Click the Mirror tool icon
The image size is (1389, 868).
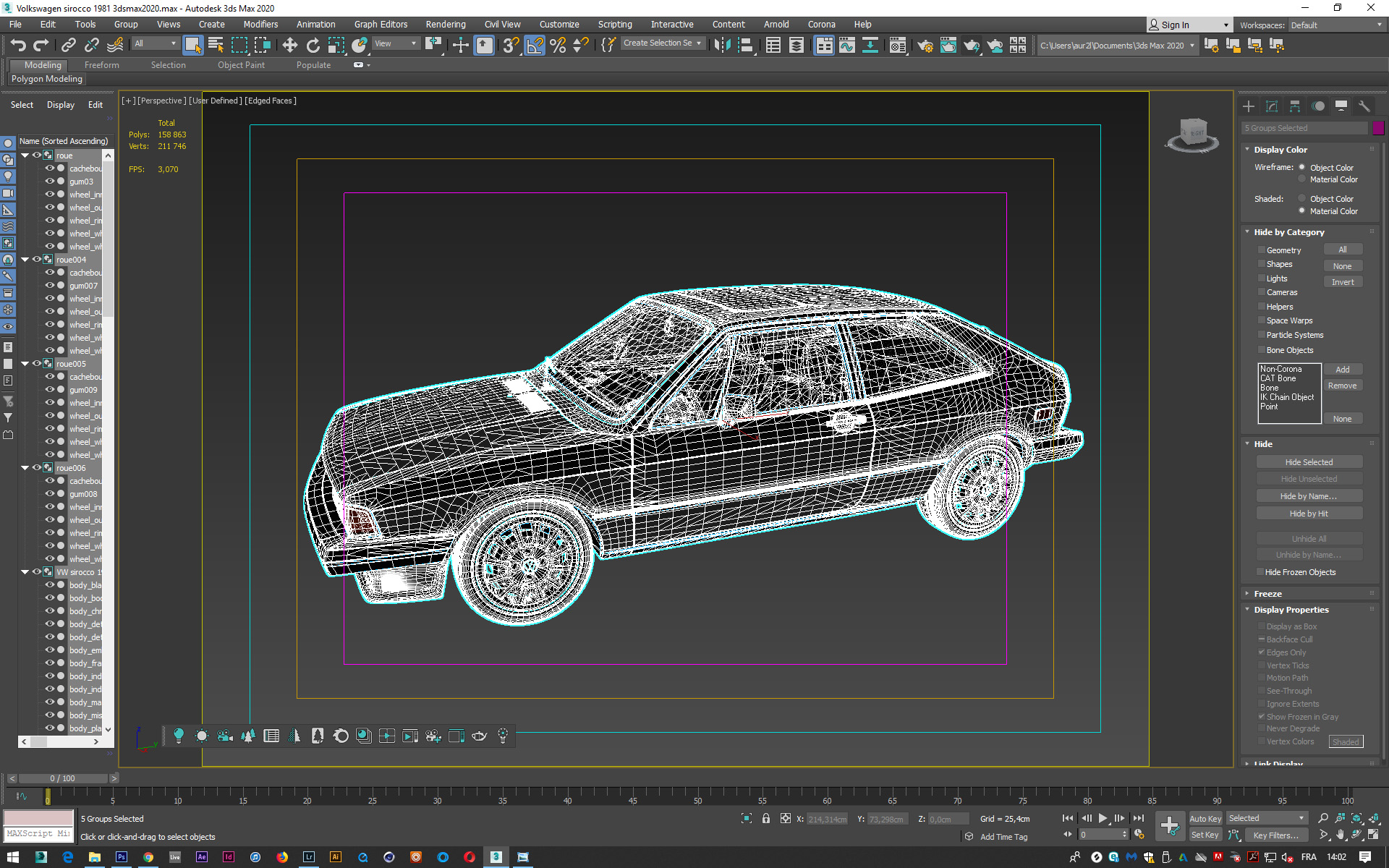(x=721, y=46)
